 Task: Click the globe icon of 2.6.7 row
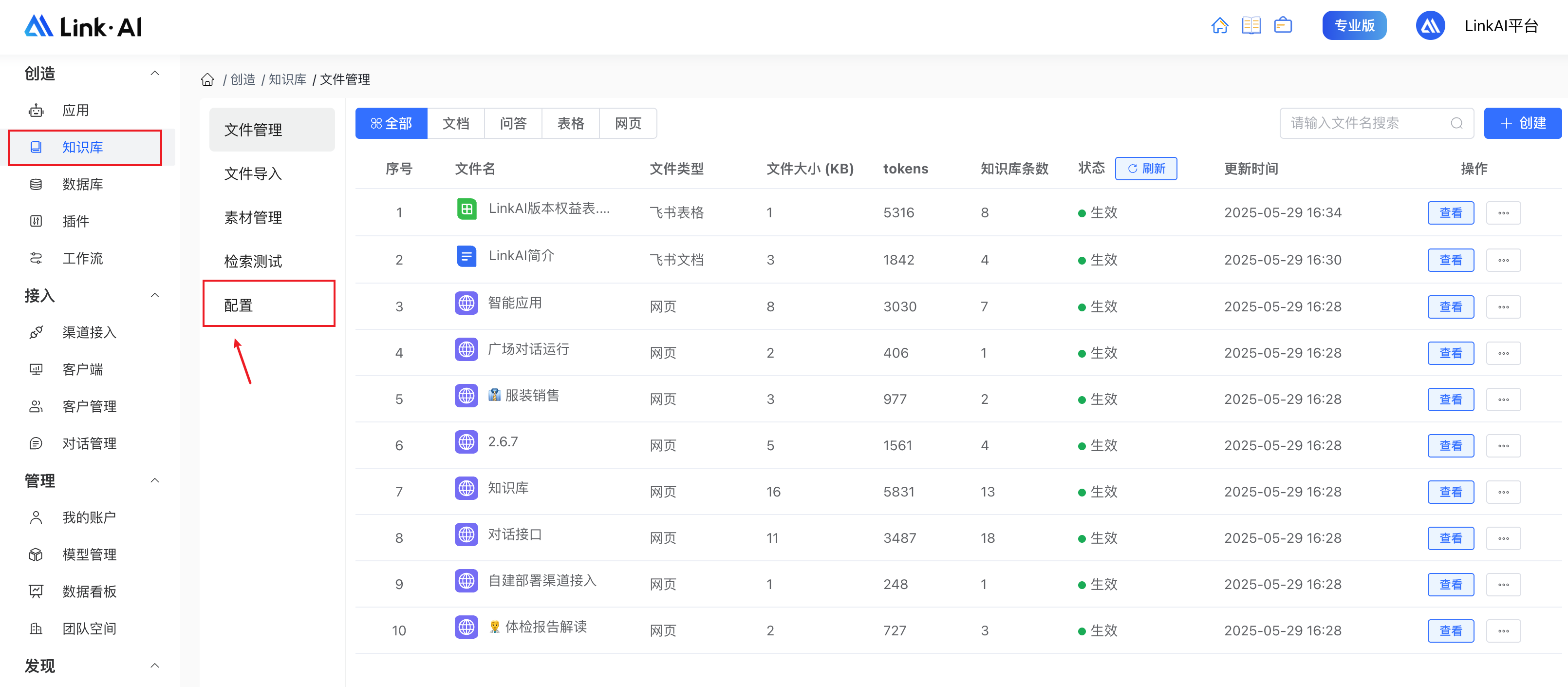[467, 441]
